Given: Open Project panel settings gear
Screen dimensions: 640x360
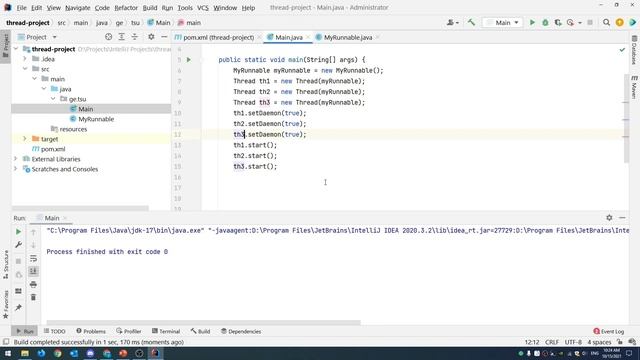Looking at the screenshot, I should pyautogui.click(x=151, y=37).
